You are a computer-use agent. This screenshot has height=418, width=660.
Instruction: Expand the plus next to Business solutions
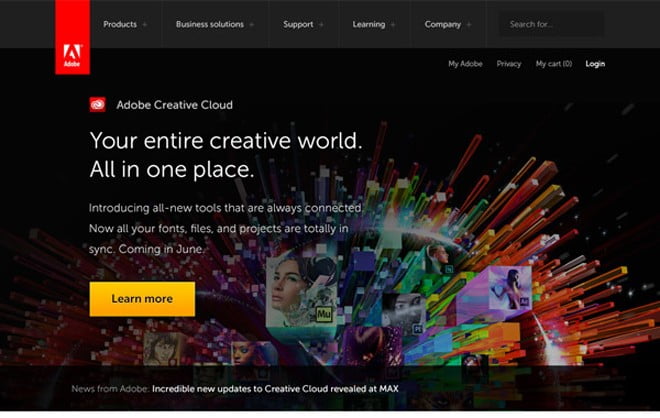point(250,24)
